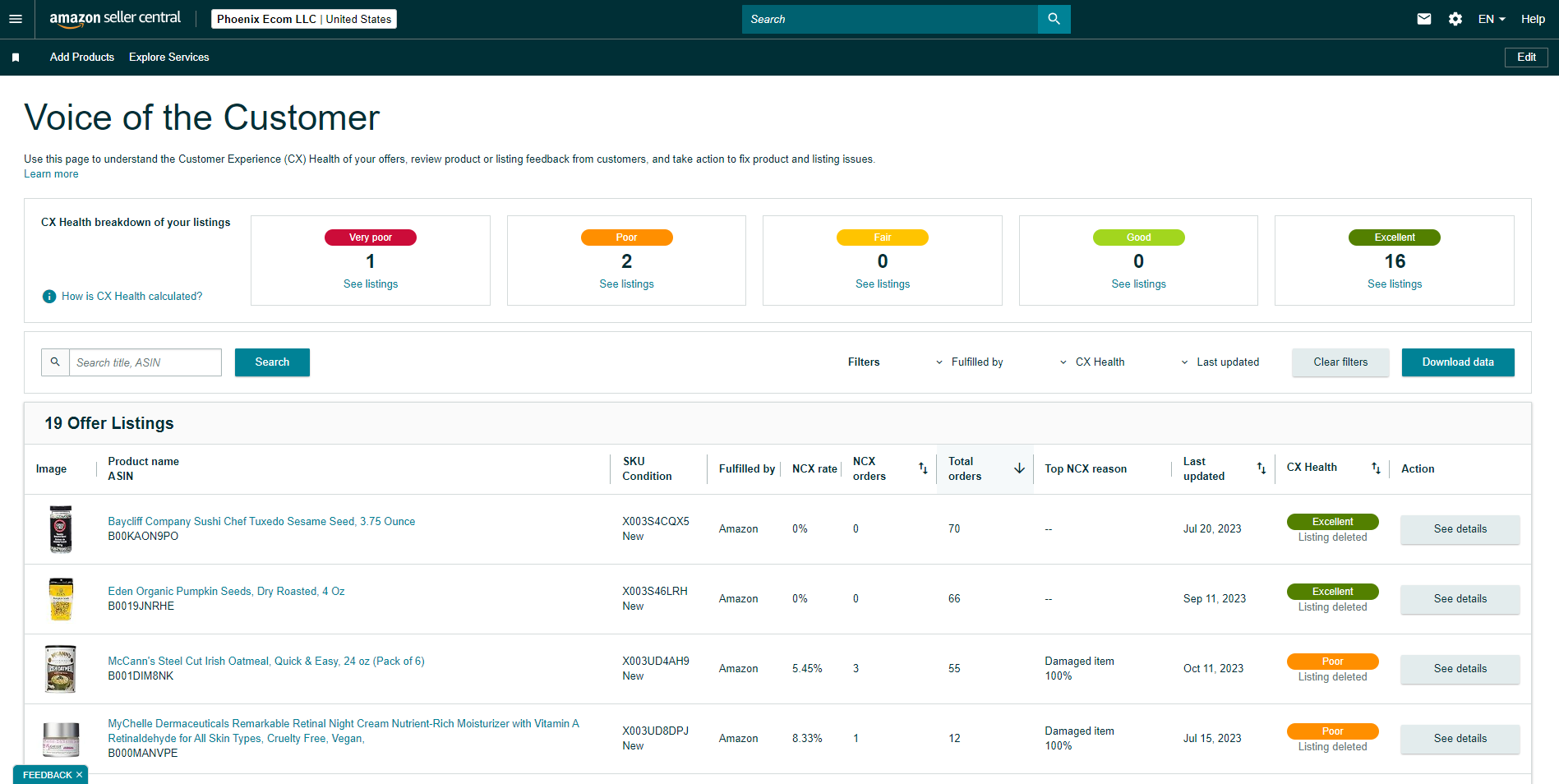
Task: Open Baycliff Sushi Chef Sesame Seed link
Action: [x=261, y=522]
